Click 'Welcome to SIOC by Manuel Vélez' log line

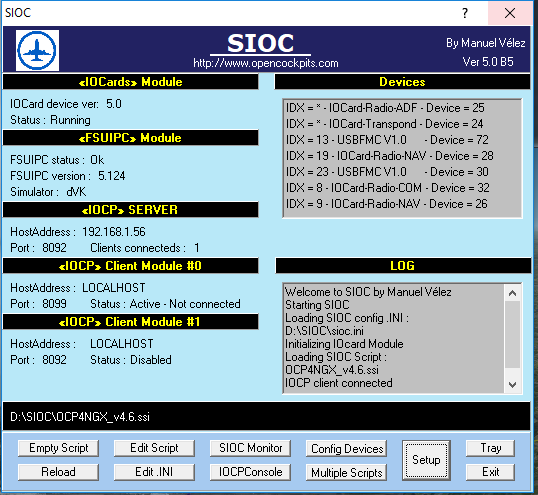click(368, 292)
